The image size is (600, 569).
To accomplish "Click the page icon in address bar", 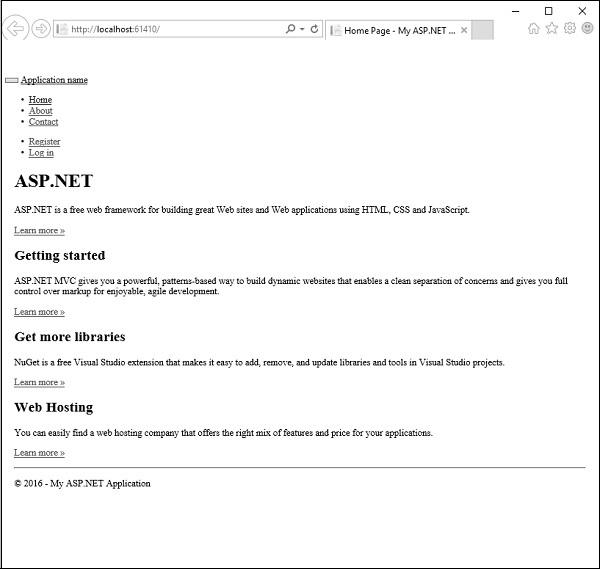I will [62, 29].
